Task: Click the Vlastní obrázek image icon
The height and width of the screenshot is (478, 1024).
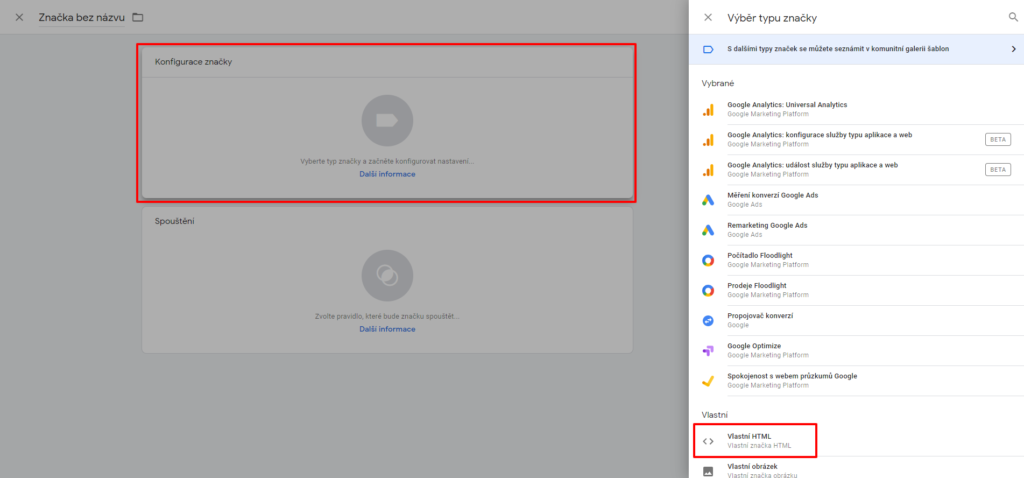Action: (x=708, y=471)
